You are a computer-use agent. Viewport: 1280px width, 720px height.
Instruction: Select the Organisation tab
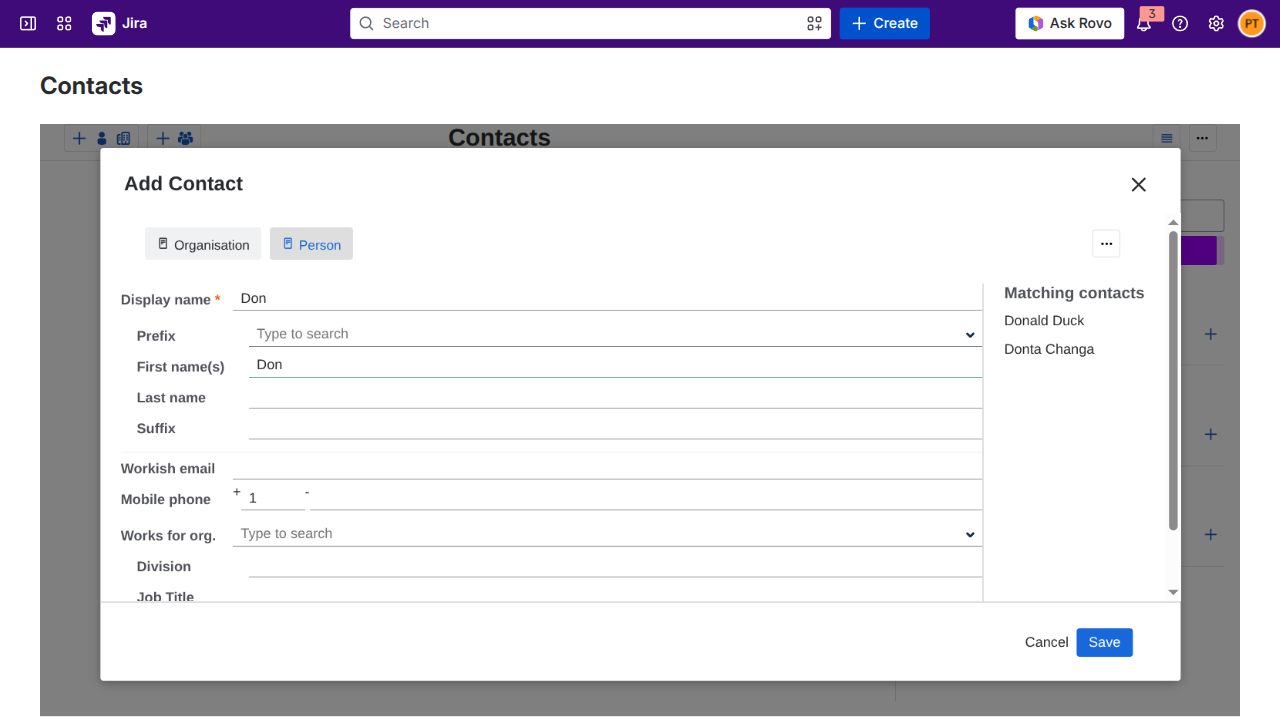203,244
